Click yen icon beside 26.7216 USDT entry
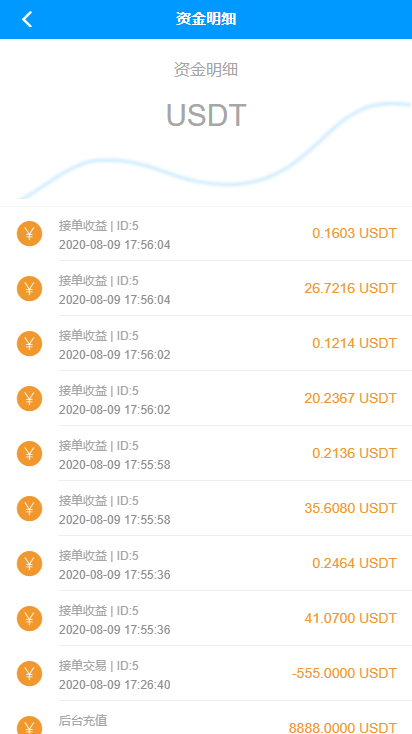Screen dimensions: 412x734 (x=29, y=288)
